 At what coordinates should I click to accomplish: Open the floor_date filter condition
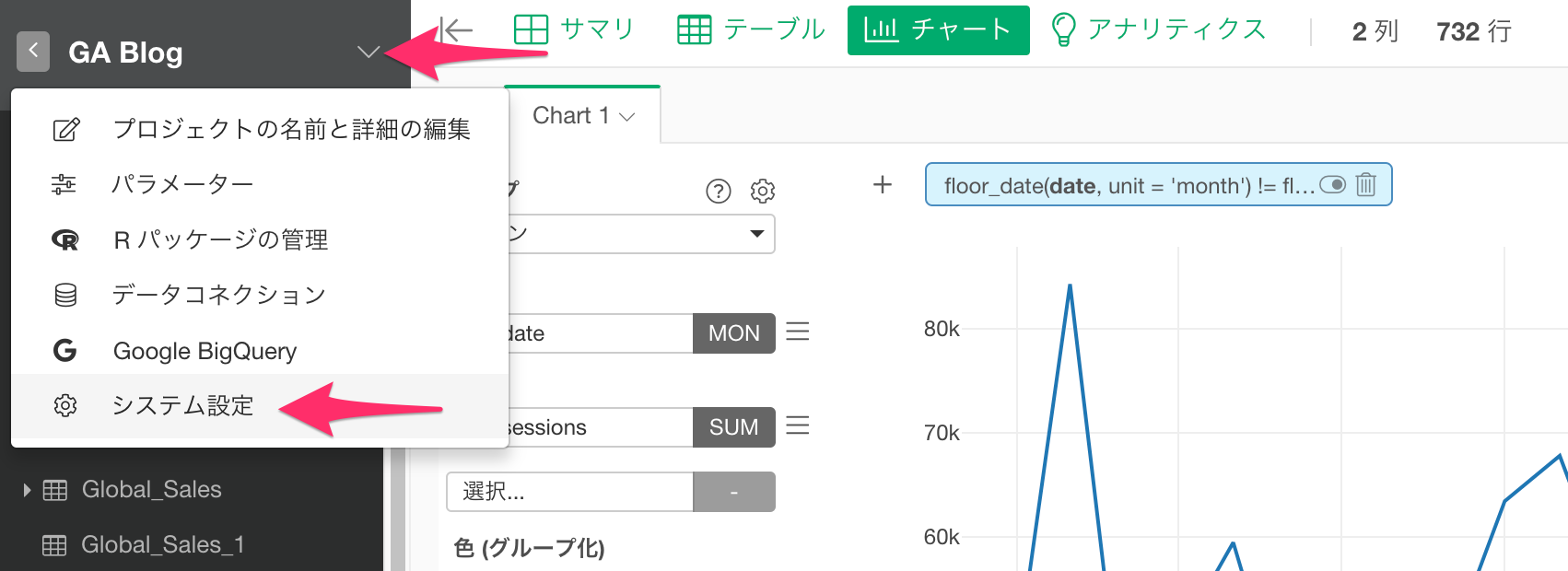tap(1129, 186)
